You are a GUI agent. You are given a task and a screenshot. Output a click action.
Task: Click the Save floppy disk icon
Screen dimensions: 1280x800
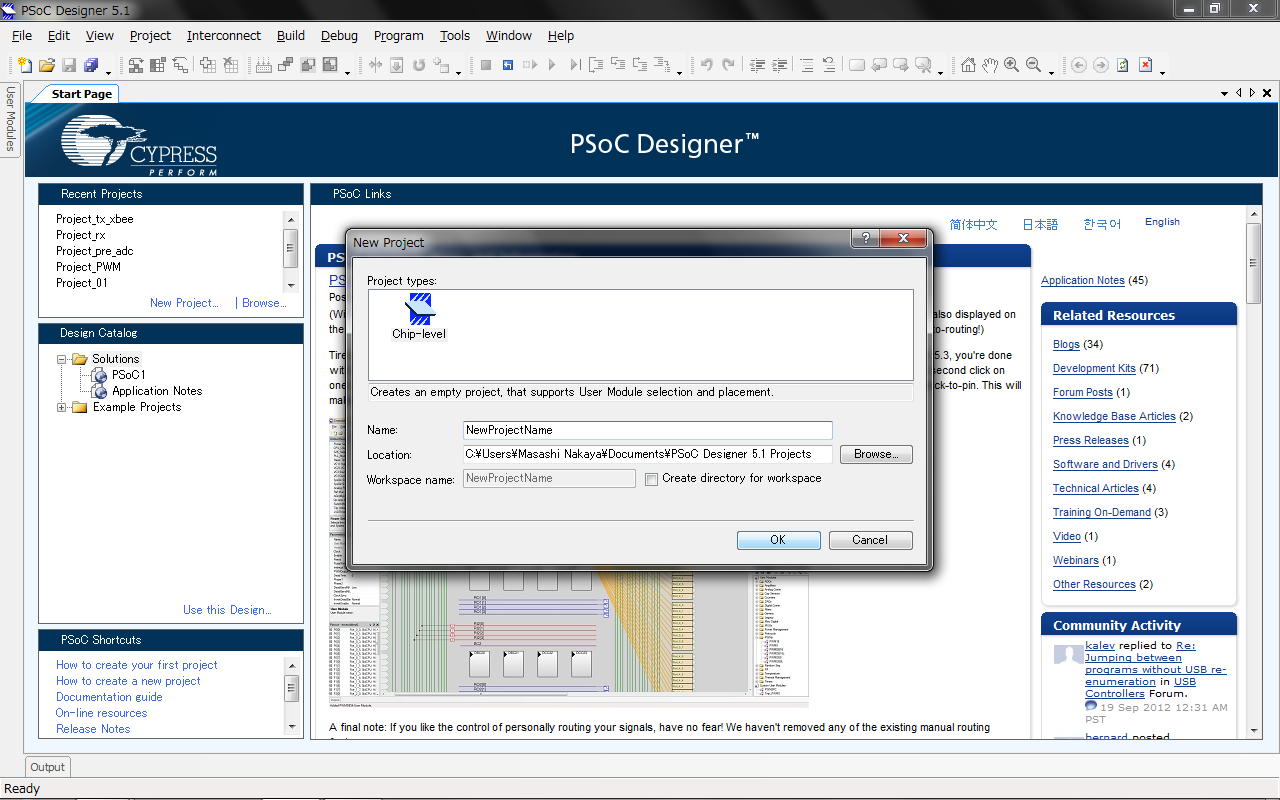point(69,65)
